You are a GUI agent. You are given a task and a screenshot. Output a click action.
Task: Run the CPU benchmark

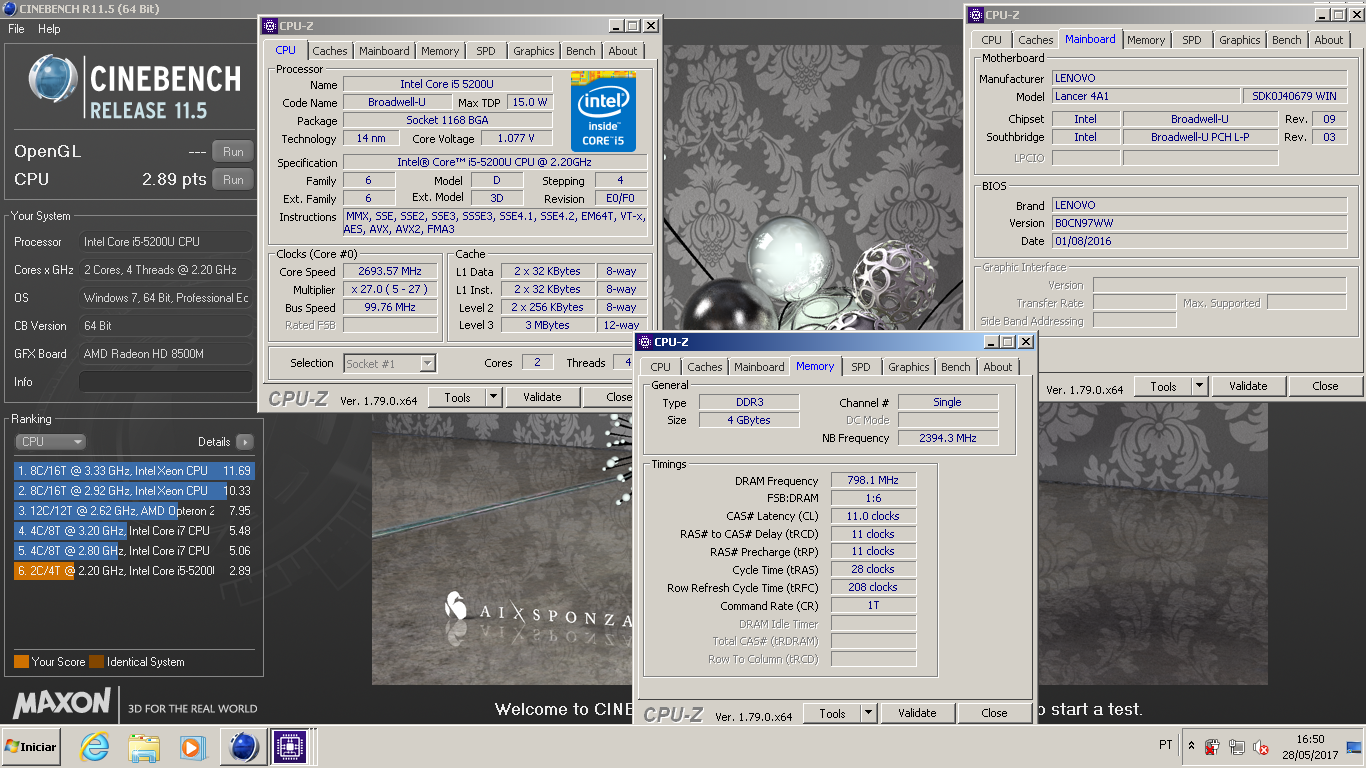(232, 180)
